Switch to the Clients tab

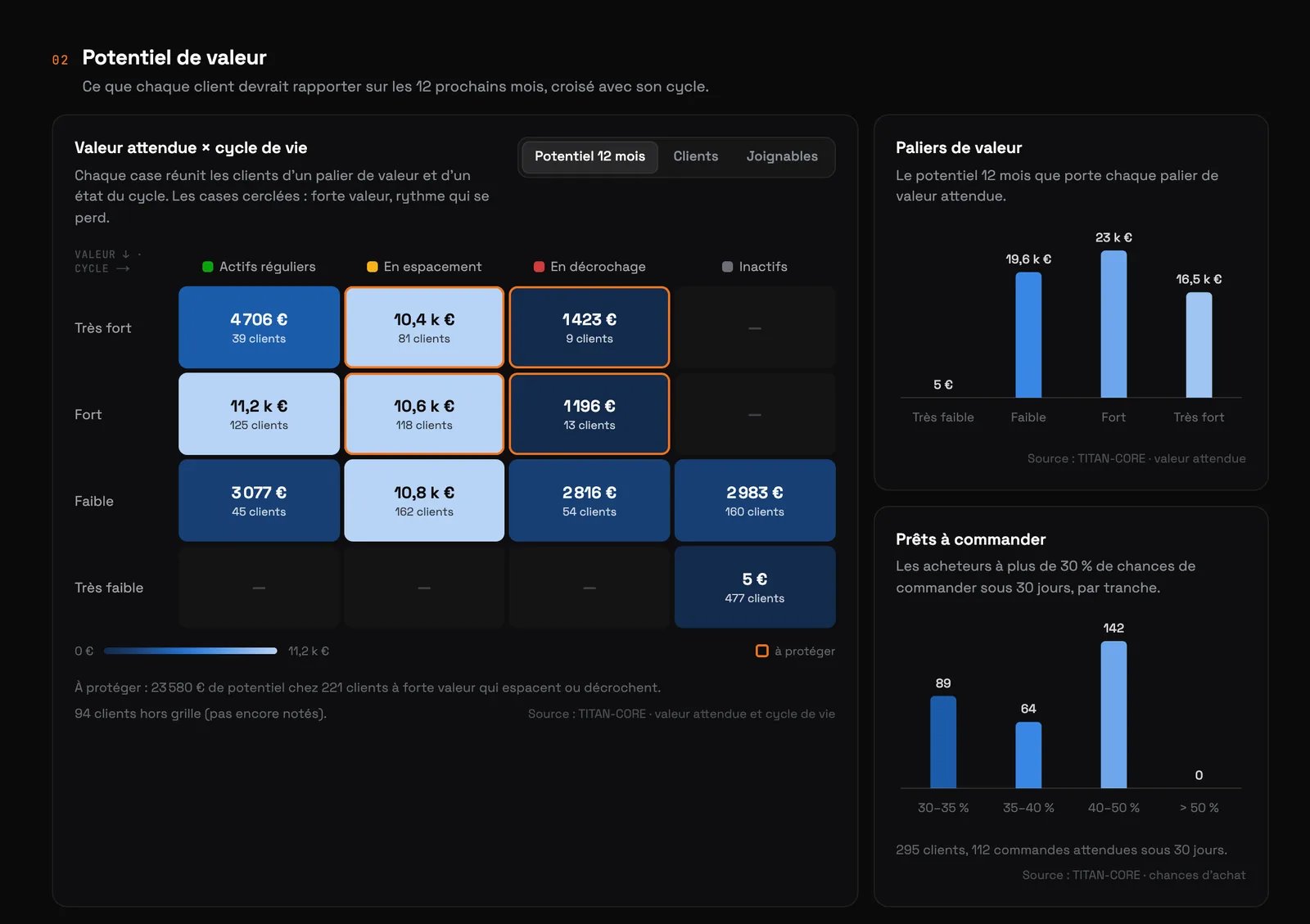coord(695,156)
